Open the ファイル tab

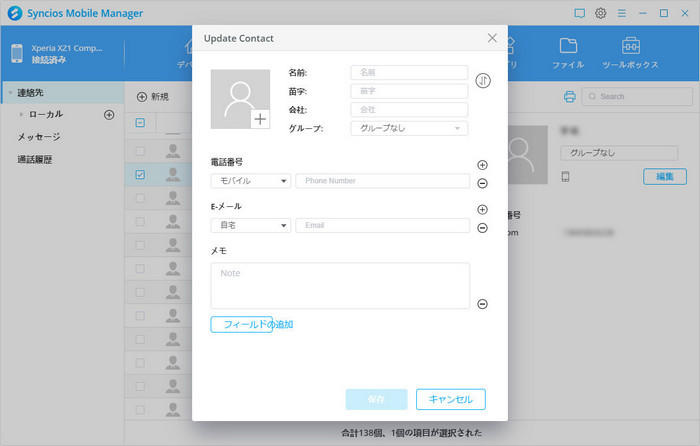pyautogui.click(x=568, y=53)
